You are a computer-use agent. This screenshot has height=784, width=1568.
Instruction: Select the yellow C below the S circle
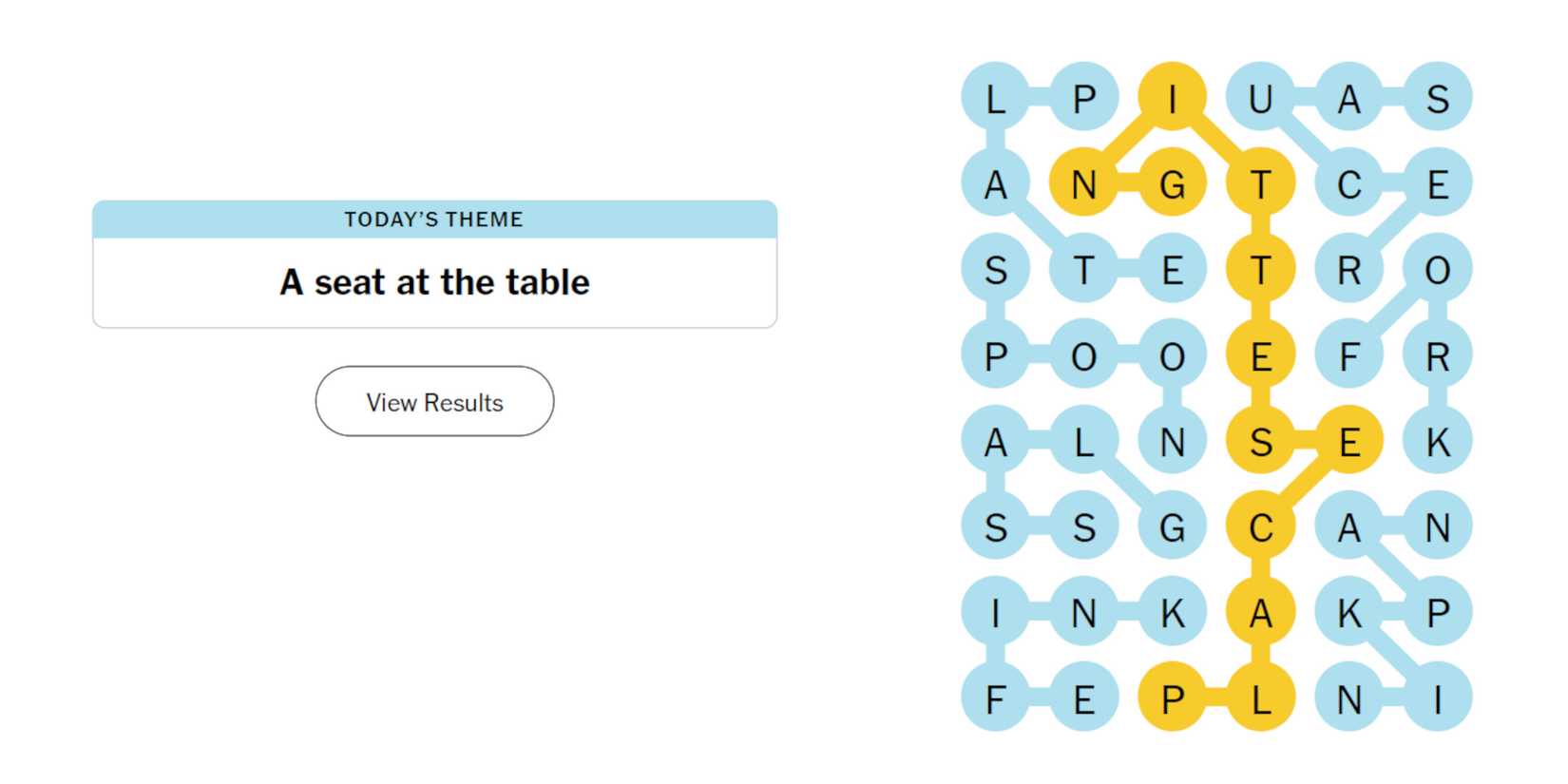[x=1261, y=526]
